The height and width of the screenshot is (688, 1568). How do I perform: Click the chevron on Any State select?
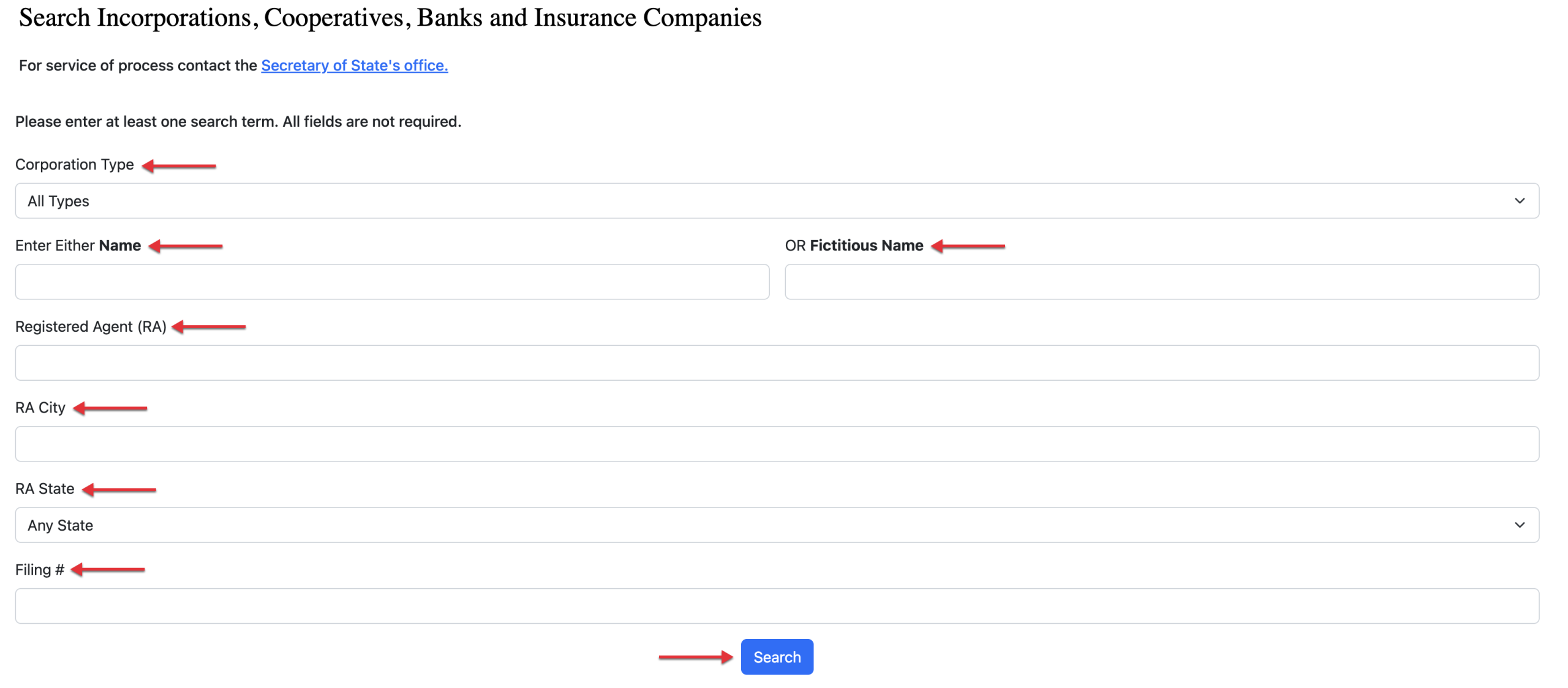click(1519, 525)
